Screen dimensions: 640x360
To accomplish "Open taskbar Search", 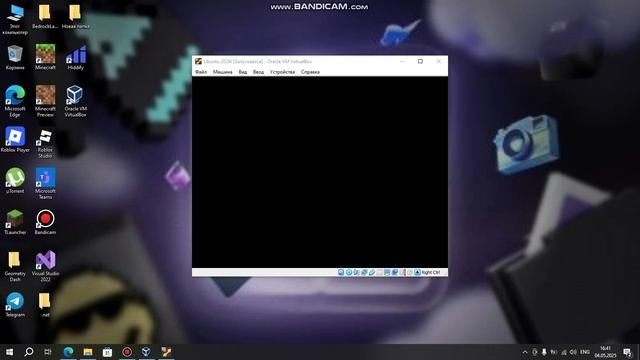I will pos(29,352).
